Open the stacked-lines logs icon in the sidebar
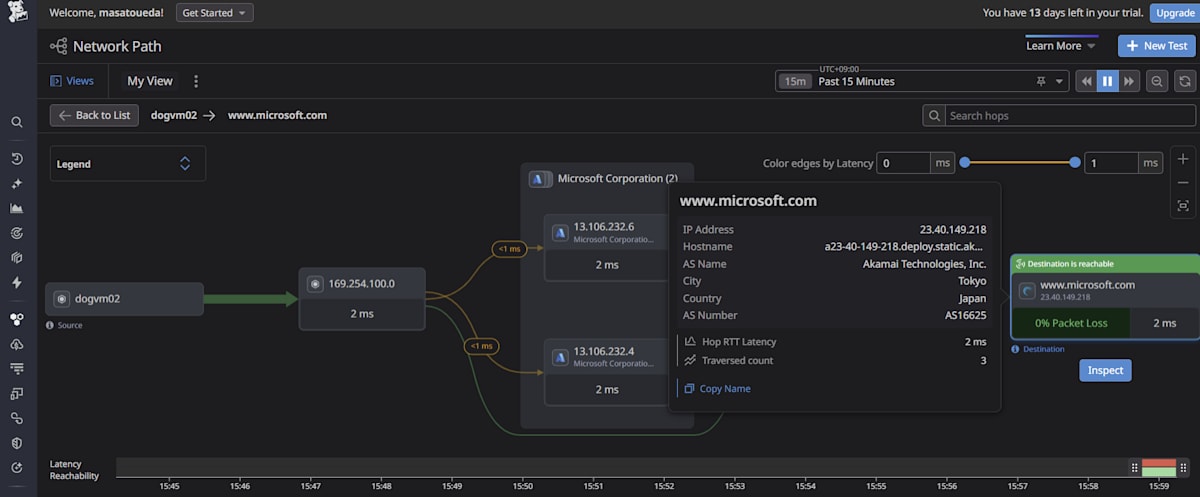The image size is (1200, 497). (x=17, y=369)
